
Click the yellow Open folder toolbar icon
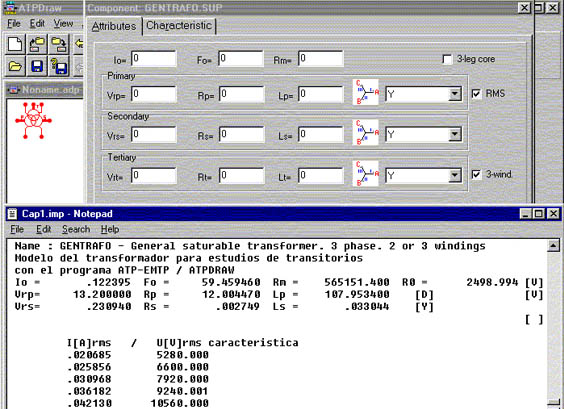pos(15,66)
